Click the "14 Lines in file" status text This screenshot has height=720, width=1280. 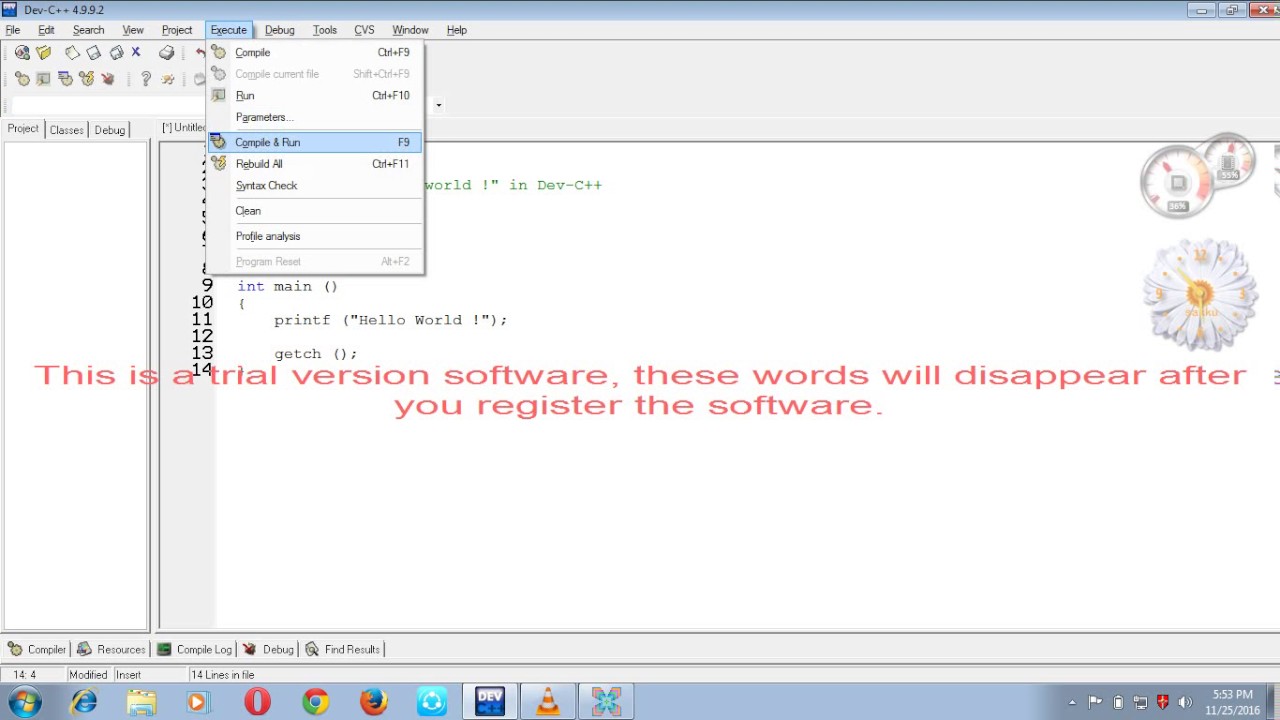222,675
